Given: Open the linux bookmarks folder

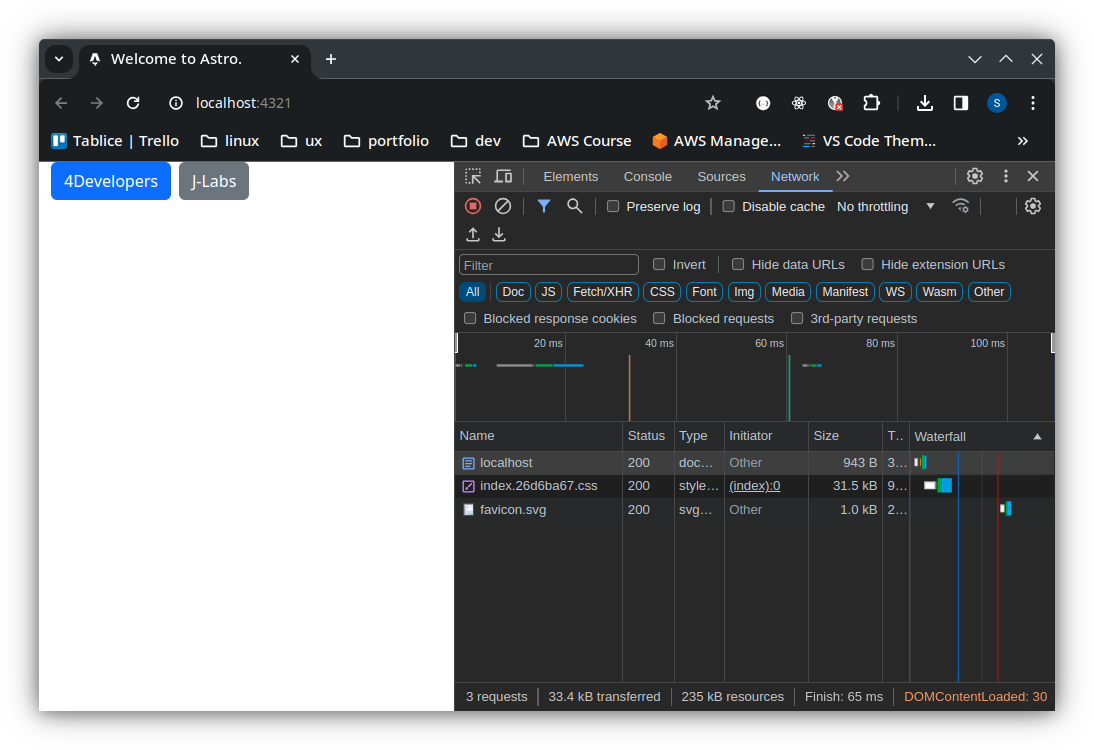Looking at the screenshot, I should [230, 141].
